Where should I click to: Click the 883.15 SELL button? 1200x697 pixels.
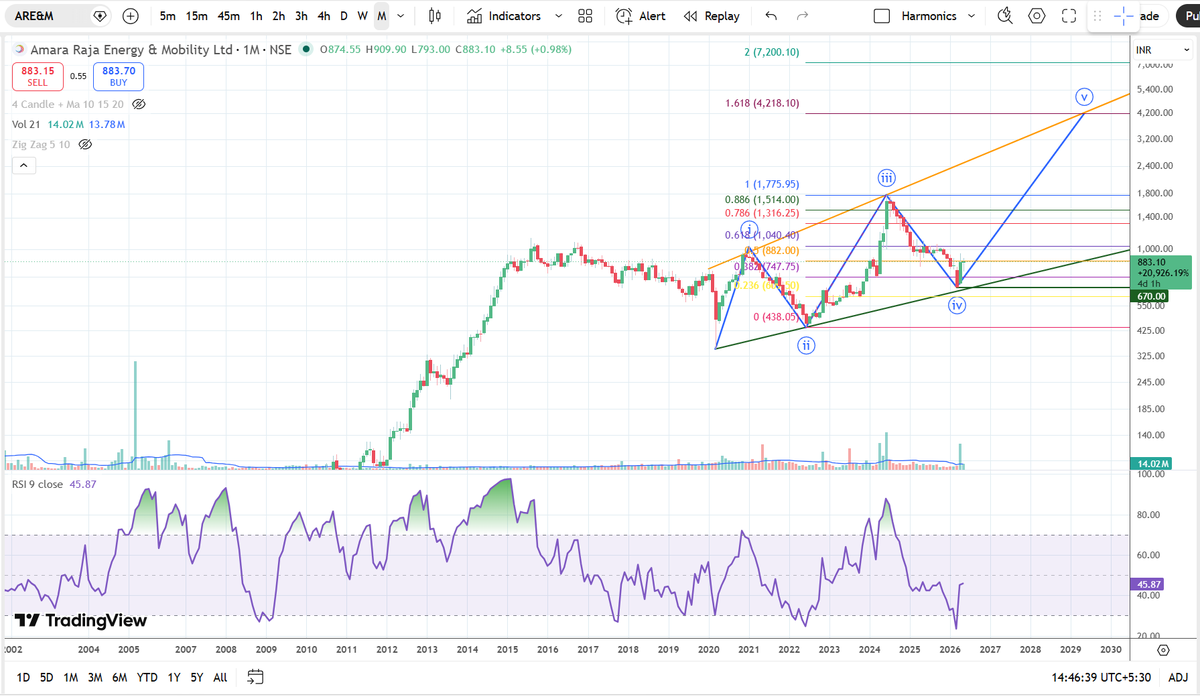(38, 76)
